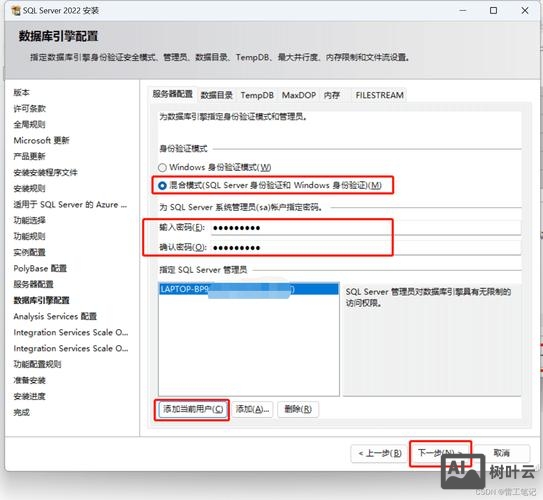Click 服务器配置 step in left sidebar

(x=33, y=284)
